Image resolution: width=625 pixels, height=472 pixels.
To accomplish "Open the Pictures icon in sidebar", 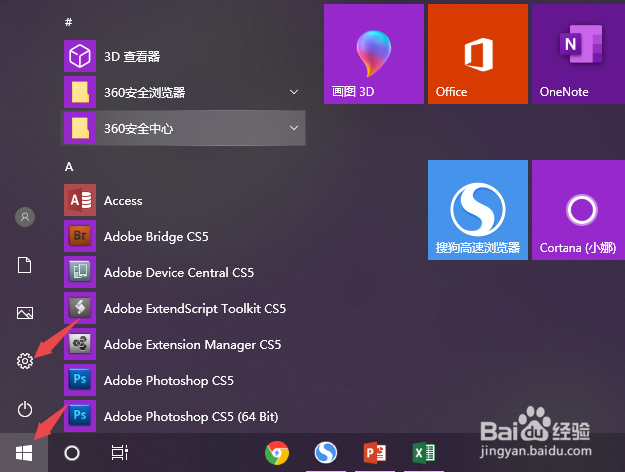I will coord(25,313).
